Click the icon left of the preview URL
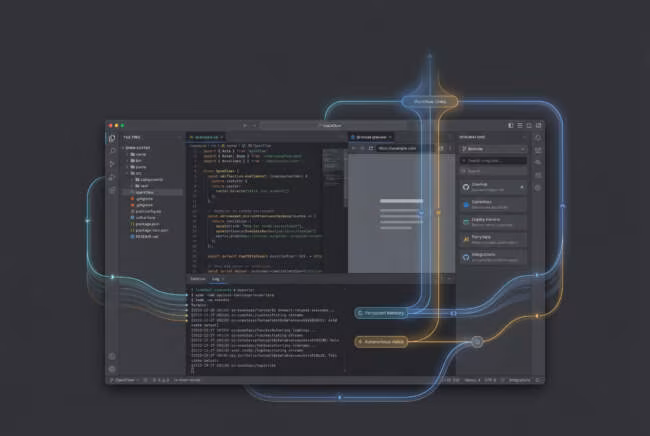650x436 pixels. pos(371,148)
